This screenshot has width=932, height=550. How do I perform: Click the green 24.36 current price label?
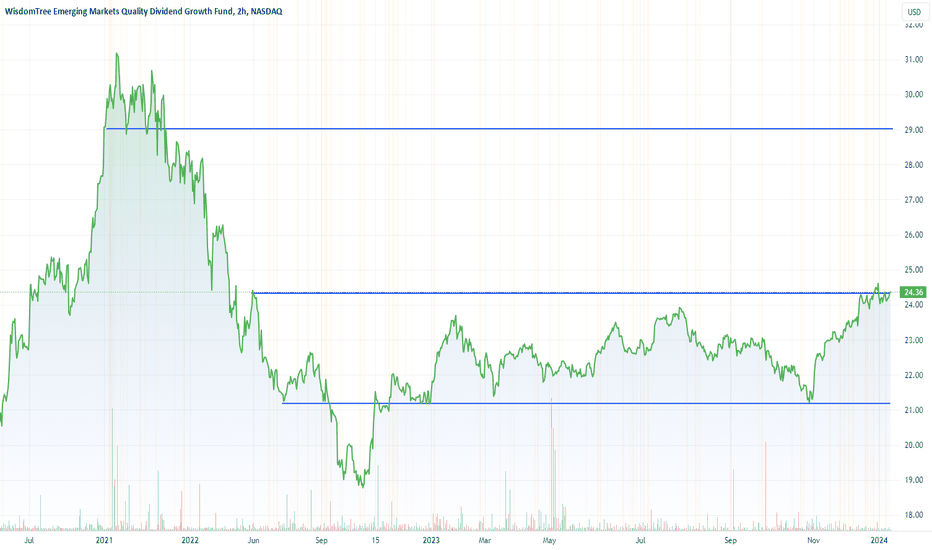[913, 292]
